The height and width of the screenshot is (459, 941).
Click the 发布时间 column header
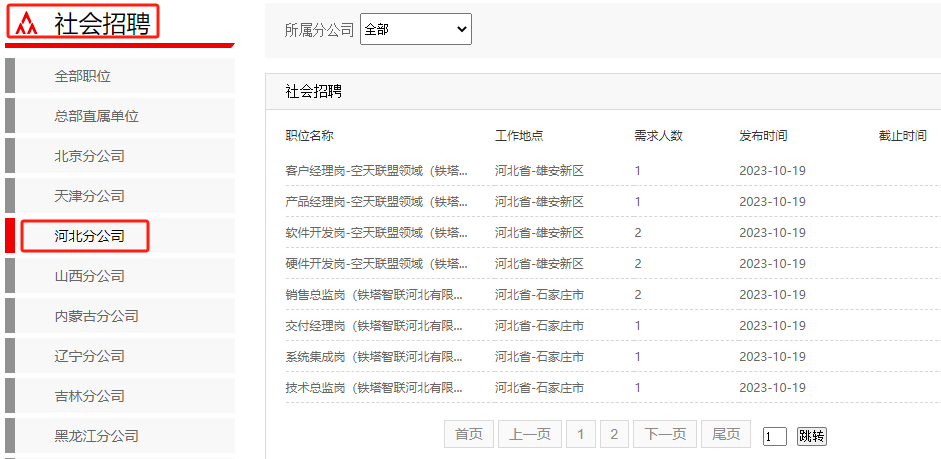[x=763, y=136]
